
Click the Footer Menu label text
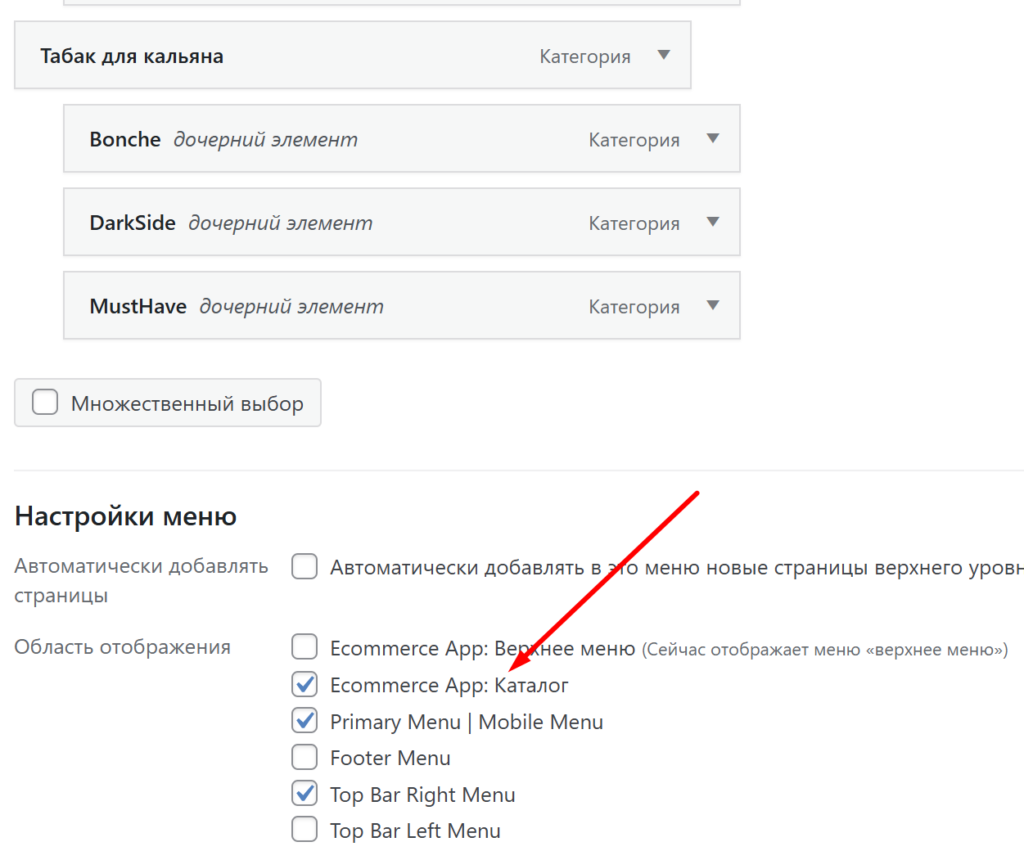click(x=390, y=758)
